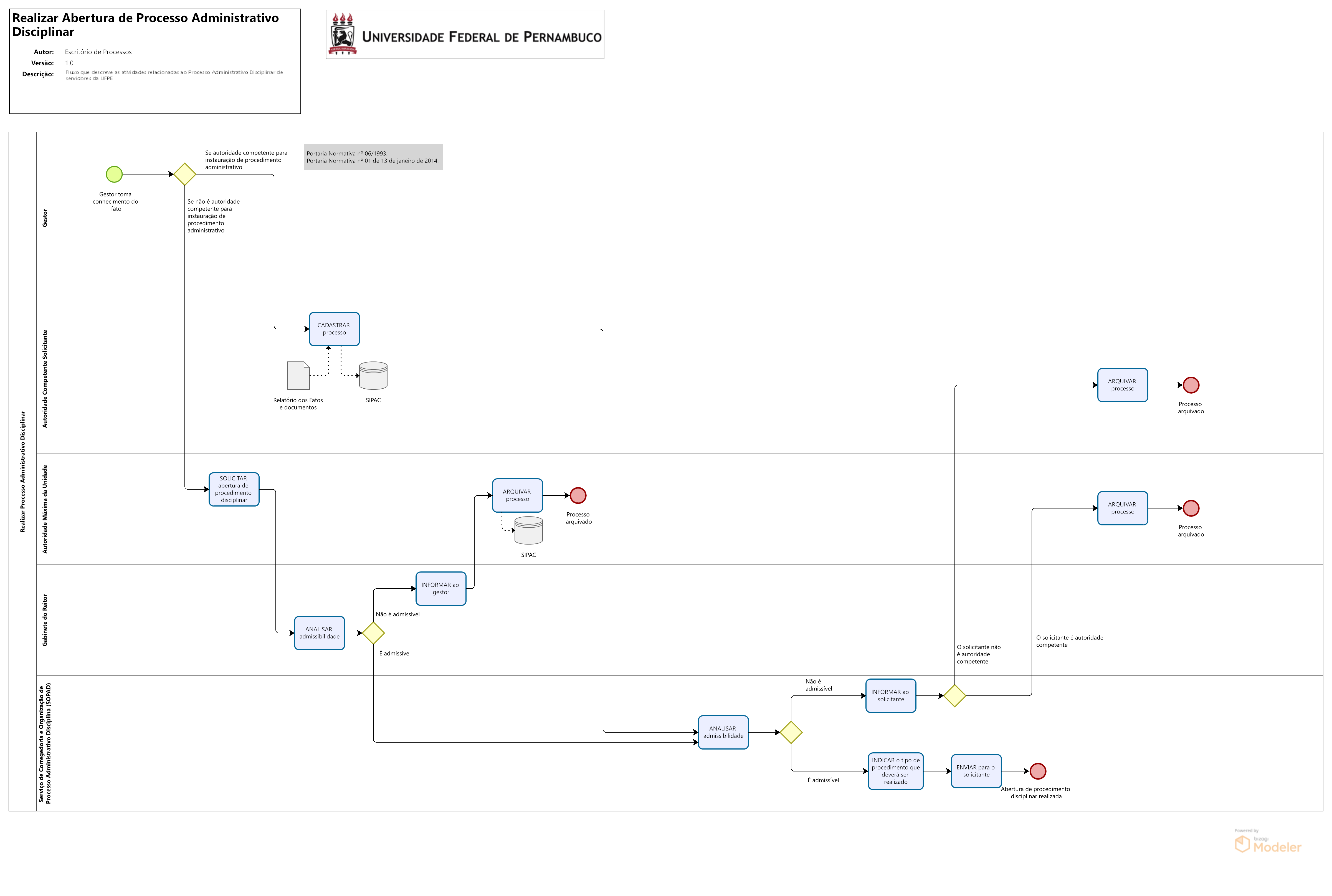Viewport: 1332px width, 896px height.
Task: Select the gateway diamond after start event
Action: (x=184, y=174)
